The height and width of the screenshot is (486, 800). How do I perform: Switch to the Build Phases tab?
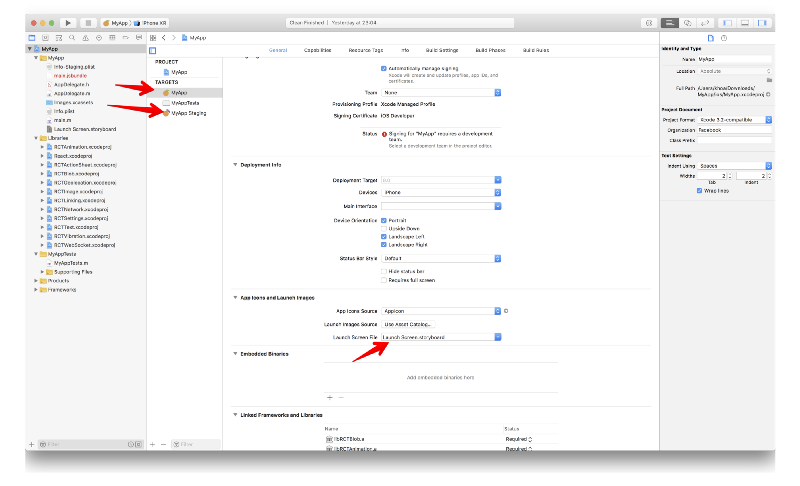point(490,50)
